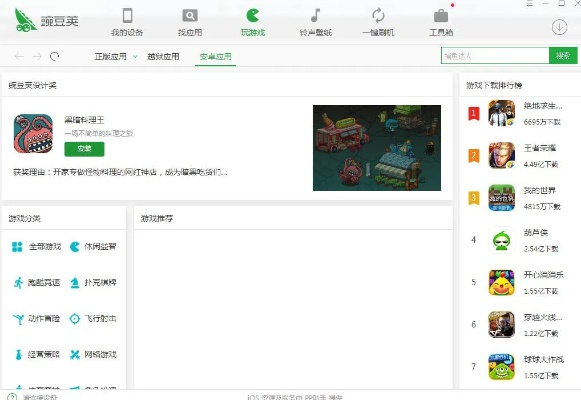Click 4.49亿下载 count text

click(x=541, y=164)
